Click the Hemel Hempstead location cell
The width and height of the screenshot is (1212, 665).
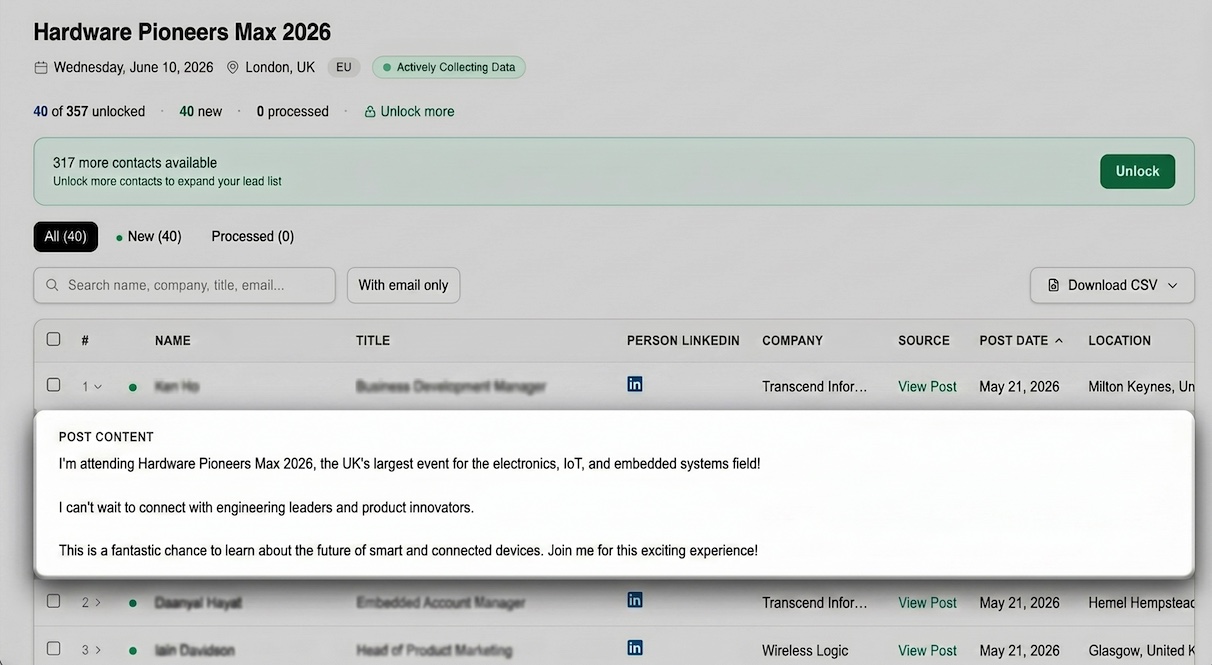tap(1141, 602)
